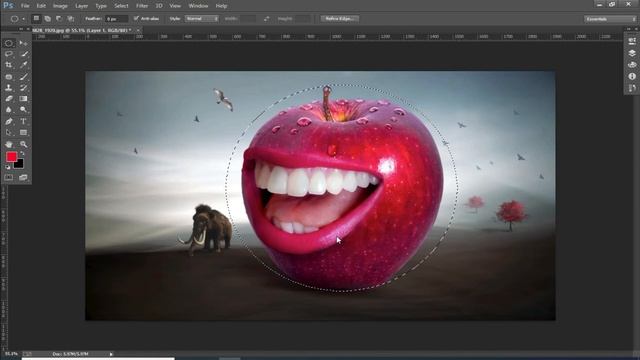Select the Dodge tool
This screenshot has width=640, height=360.
coord(23,110)
